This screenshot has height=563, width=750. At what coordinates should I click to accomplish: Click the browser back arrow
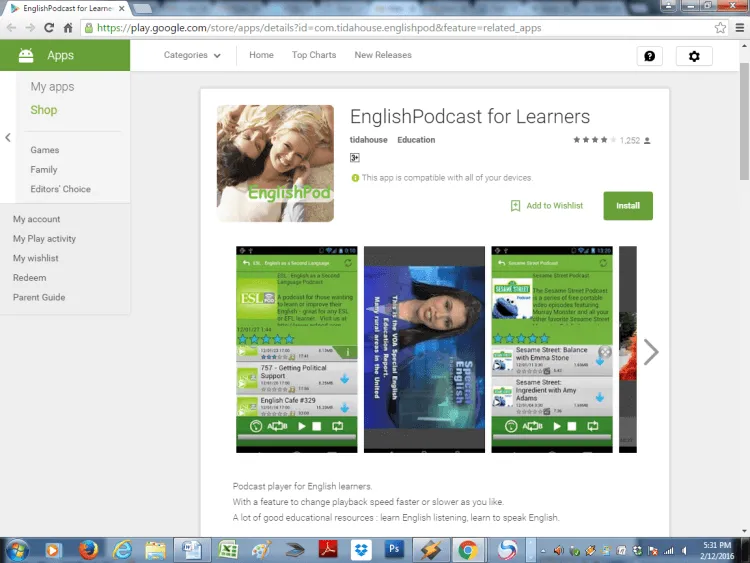pos(11,28)
